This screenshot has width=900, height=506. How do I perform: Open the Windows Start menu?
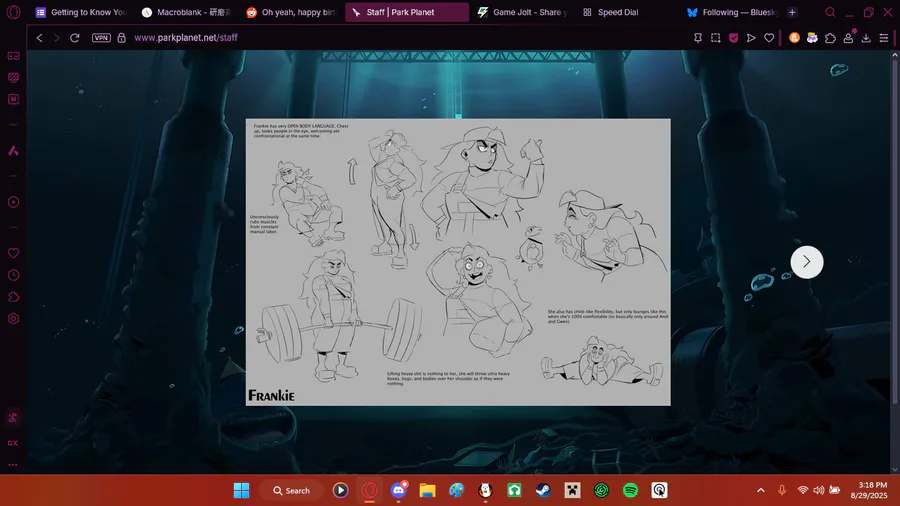[242, 491]
